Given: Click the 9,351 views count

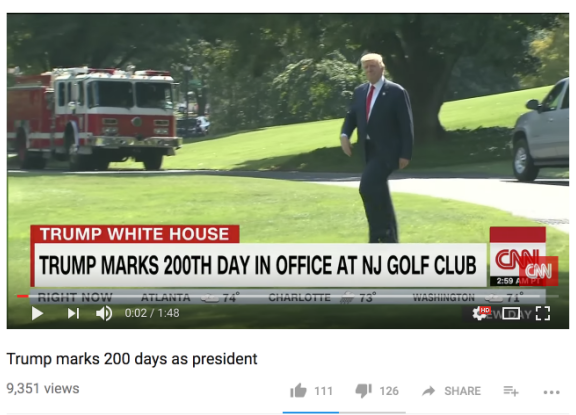Looking at the screenshot, I should pos(43,389).
